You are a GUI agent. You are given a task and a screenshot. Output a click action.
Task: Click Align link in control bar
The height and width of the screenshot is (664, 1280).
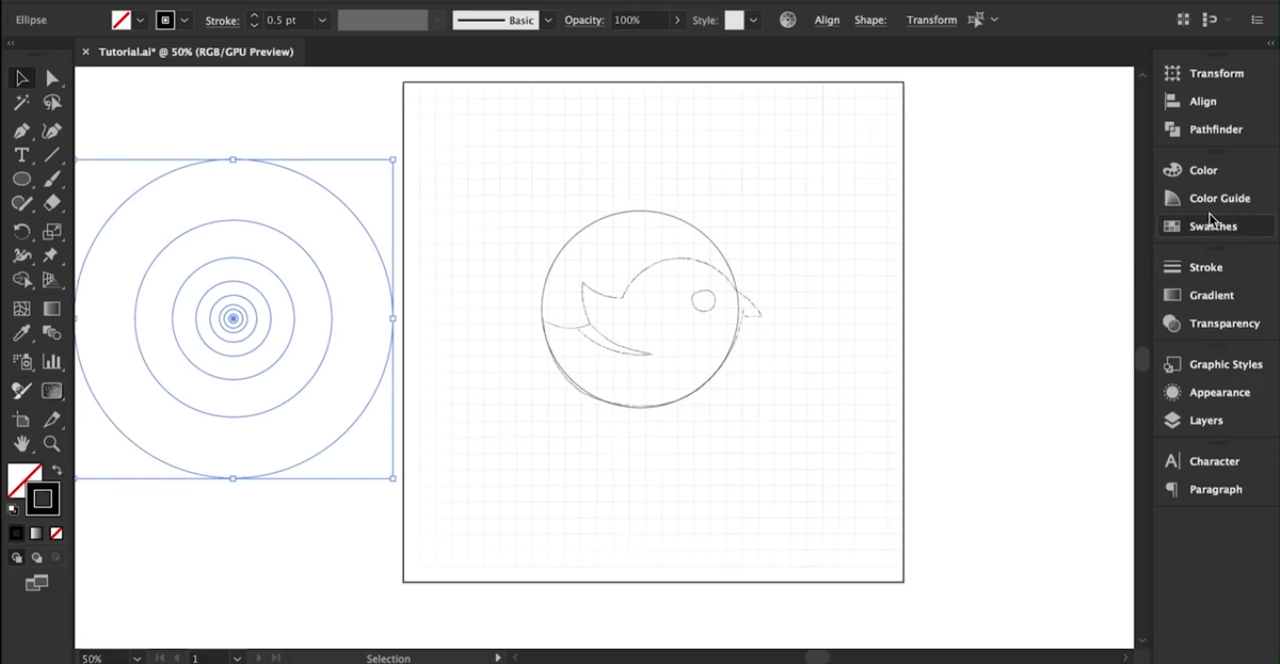[x=827, y=20]
